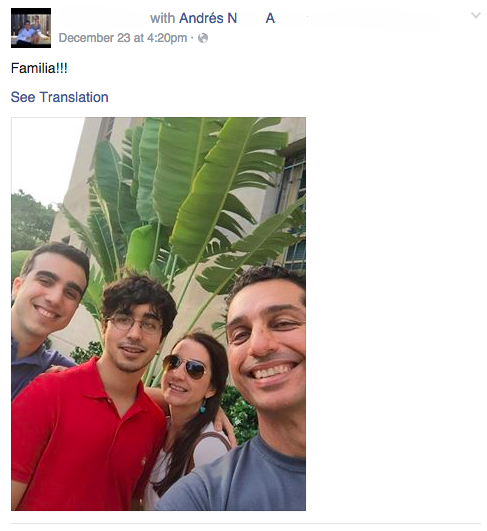
Task: Click the word 'with' before Andrés
Action: pyautogui.click(x=163, y=18)
